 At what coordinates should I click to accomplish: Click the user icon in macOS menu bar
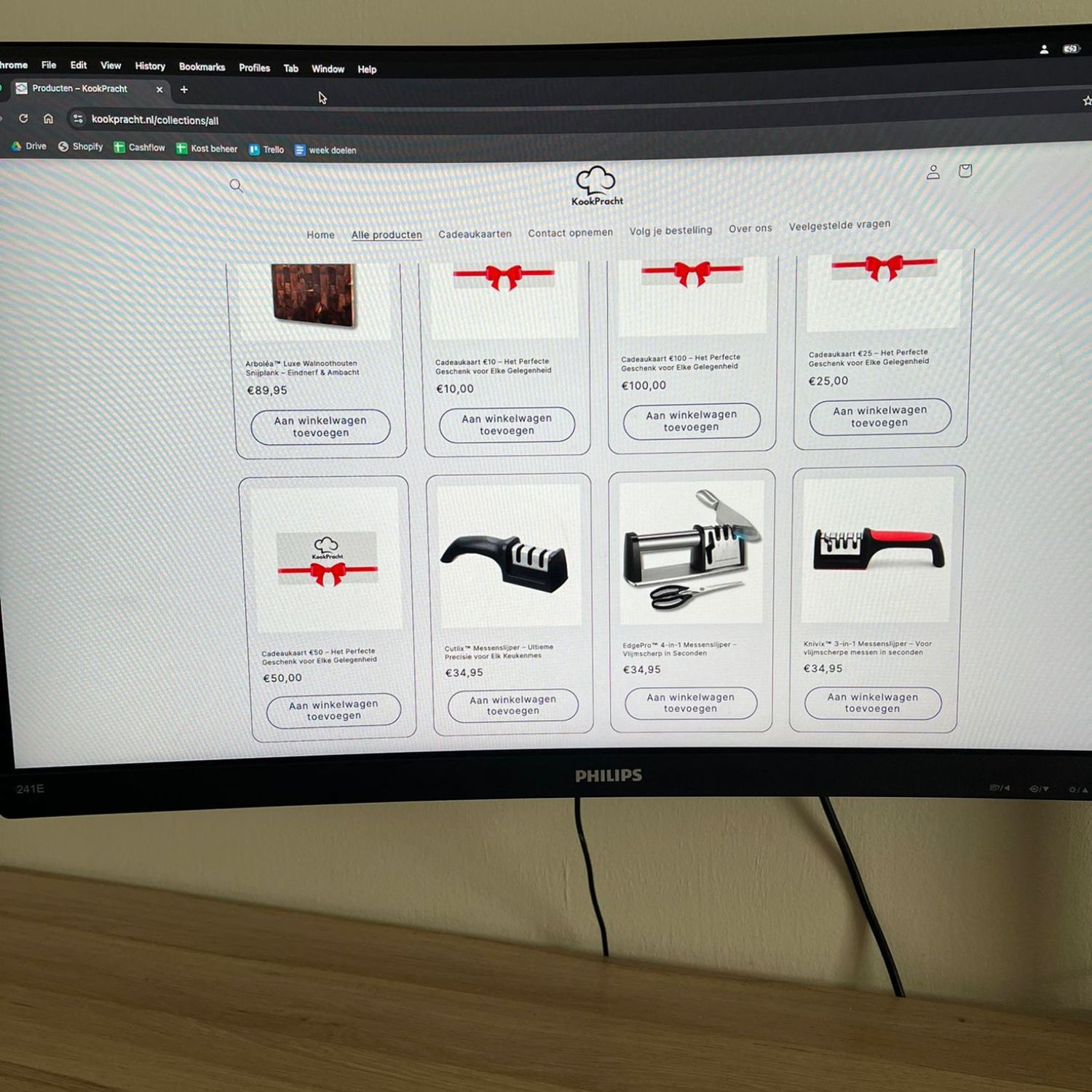[1044, 50]
